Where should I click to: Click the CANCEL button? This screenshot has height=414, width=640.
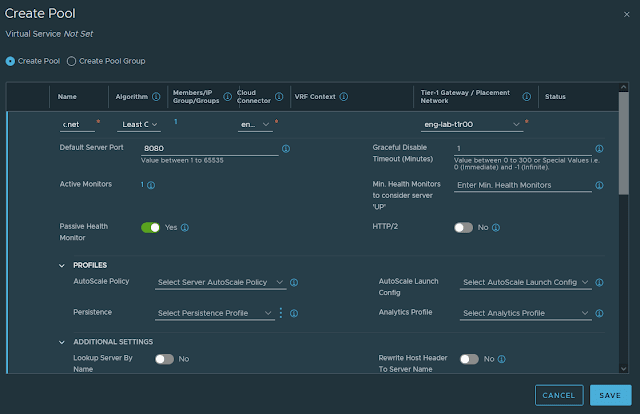pyautogui.click(x=559, y=395)
